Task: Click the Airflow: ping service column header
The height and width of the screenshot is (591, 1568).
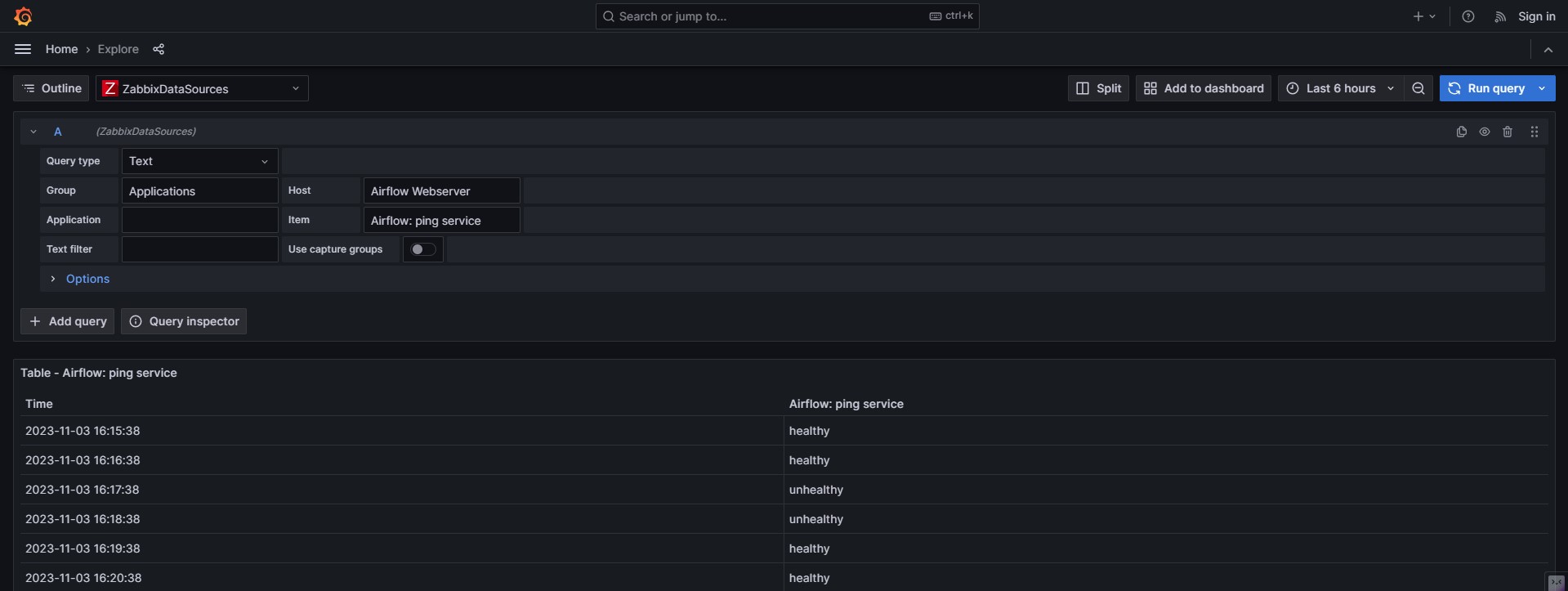Action: point(847,404)
